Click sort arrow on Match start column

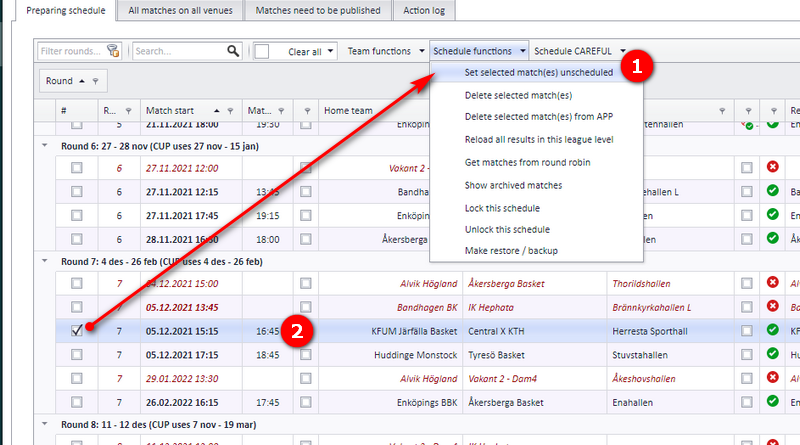pyautogui.click(x=217, y=111)
